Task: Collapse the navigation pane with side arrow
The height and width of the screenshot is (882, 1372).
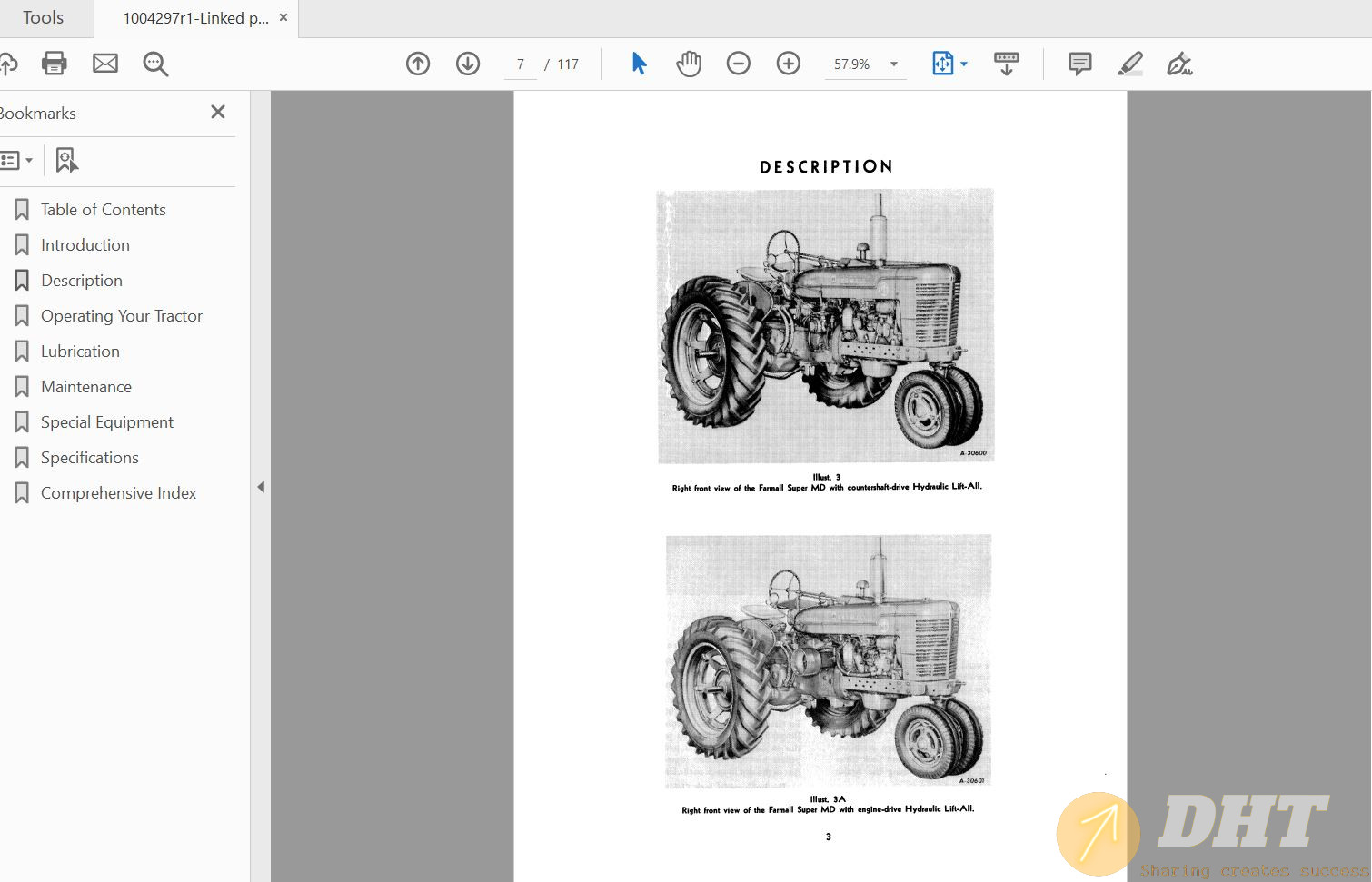Action: 261,487
